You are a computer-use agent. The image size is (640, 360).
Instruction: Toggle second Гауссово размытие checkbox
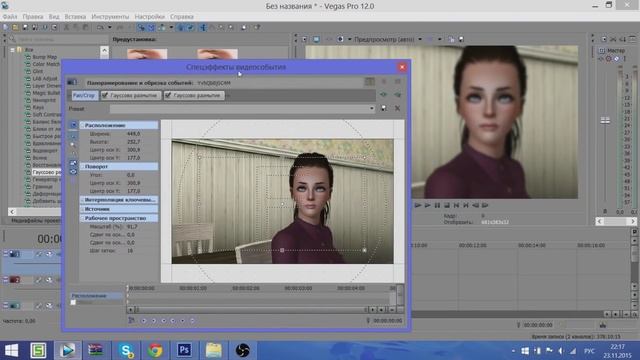click(168, 95)
